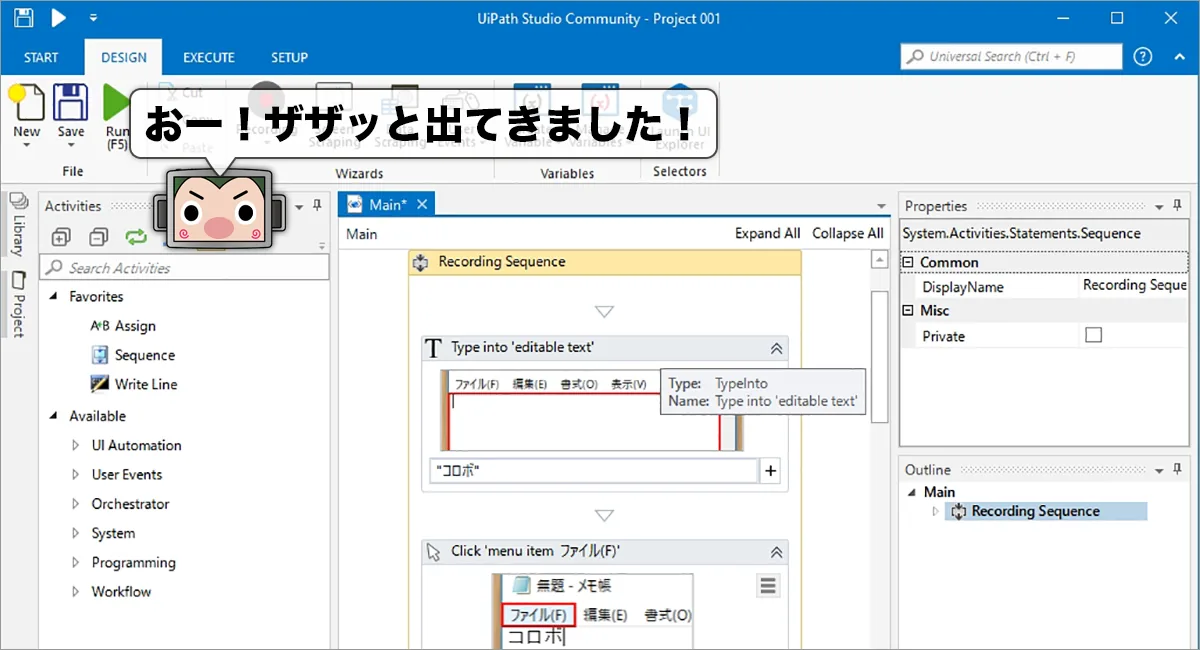Expand the UI Automation category
This screenshot has width=1200, height=650.
[76, 445]
